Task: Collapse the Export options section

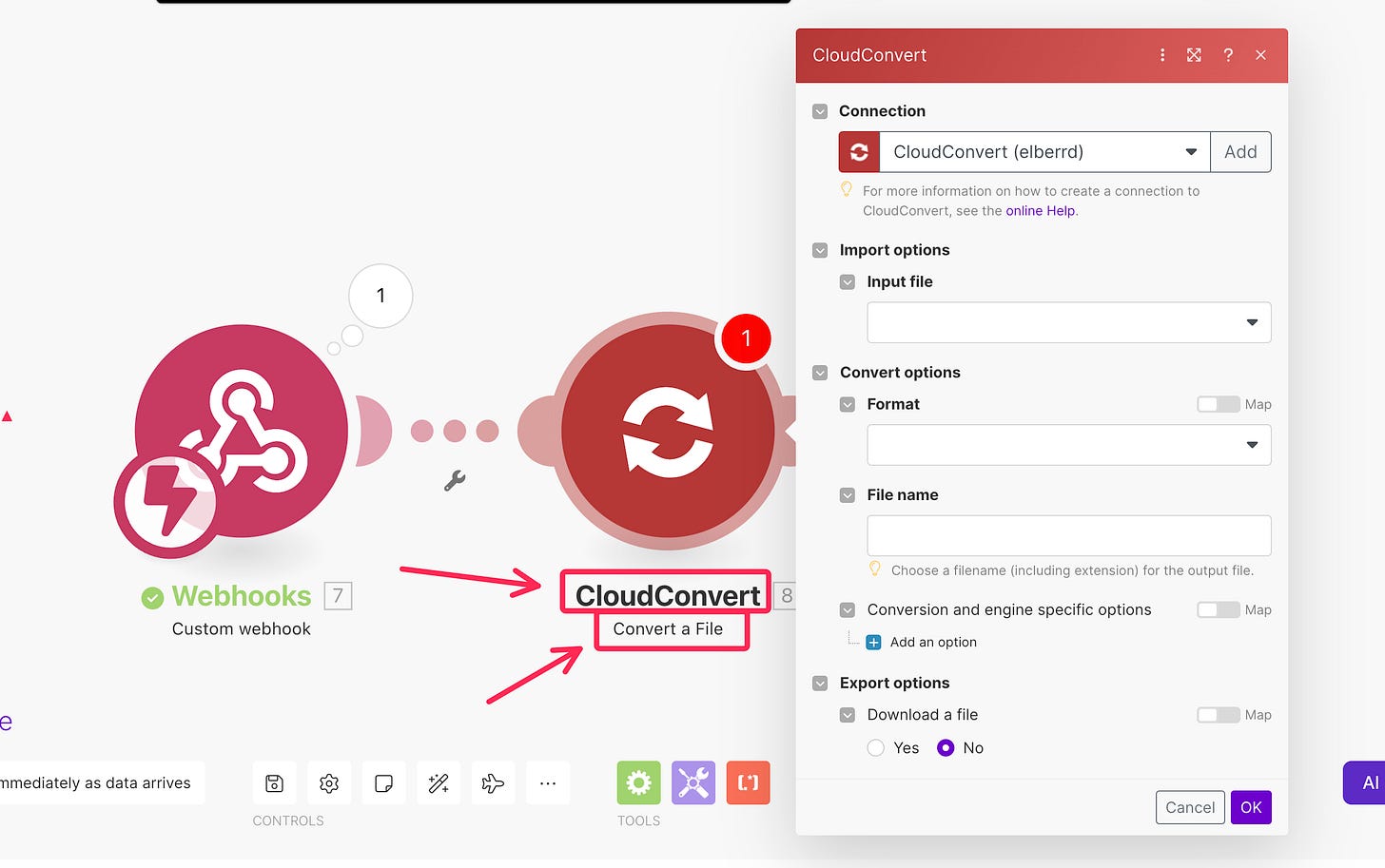Action: pyautogui.click(x=820, y=684)
